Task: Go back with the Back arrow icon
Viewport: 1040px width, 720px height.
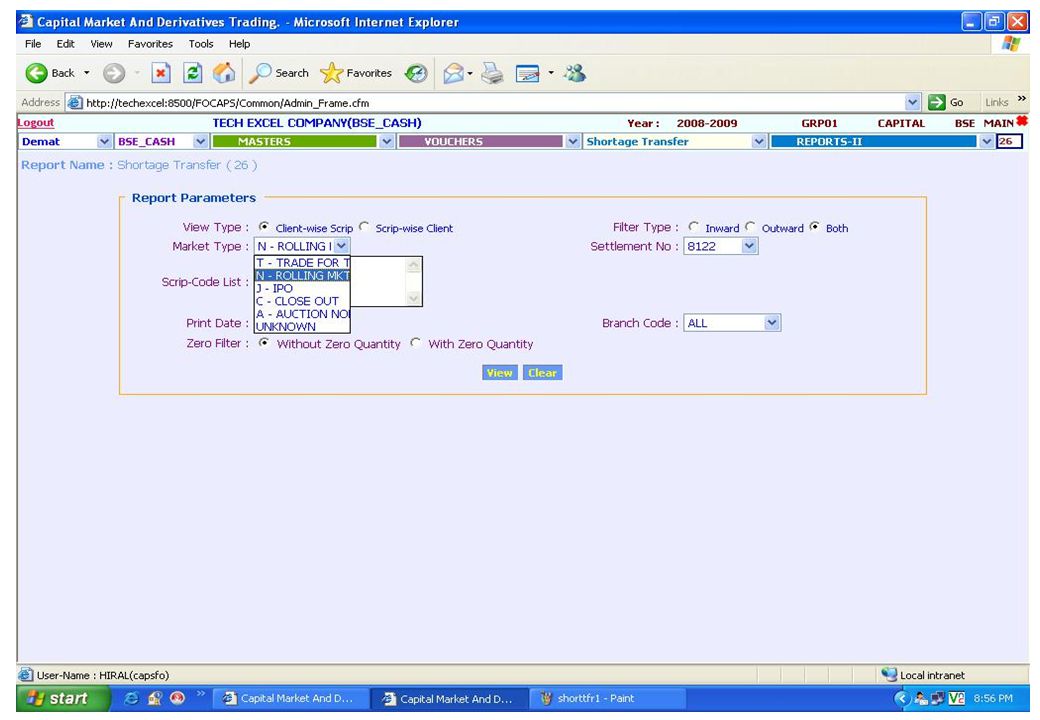Action: [36, 73]
